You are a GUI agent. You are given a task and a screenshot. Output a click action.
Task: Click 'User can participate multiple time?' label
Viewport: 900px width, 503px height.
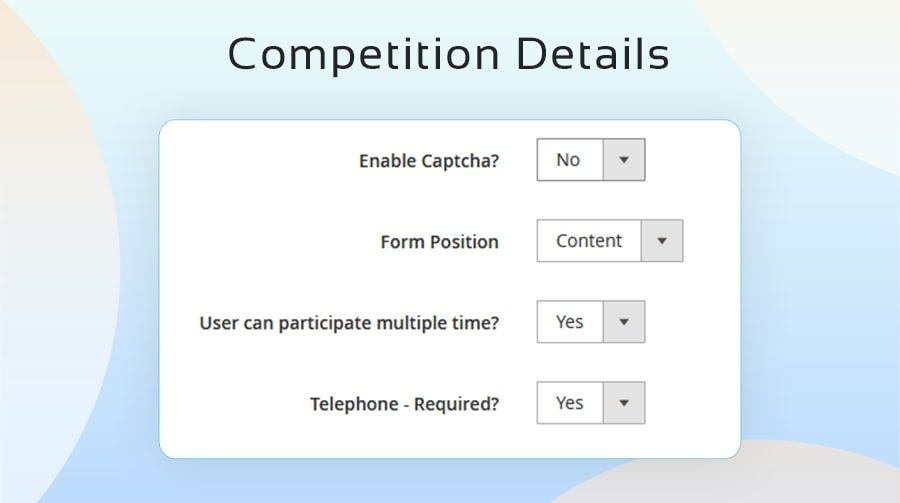[x=349, y=323]
